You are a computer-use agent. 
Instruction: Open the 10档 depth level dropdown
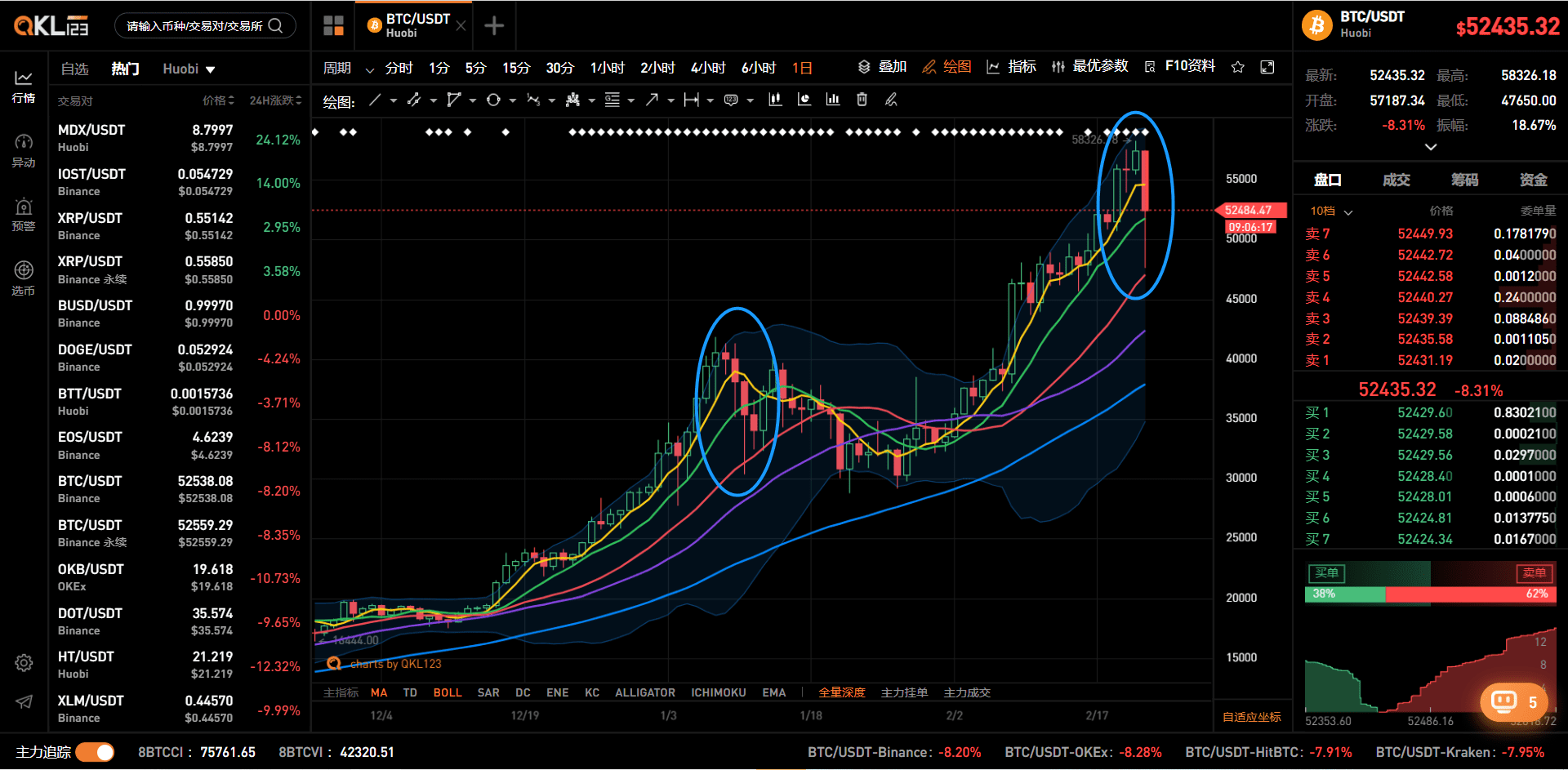click(1331, 211)
